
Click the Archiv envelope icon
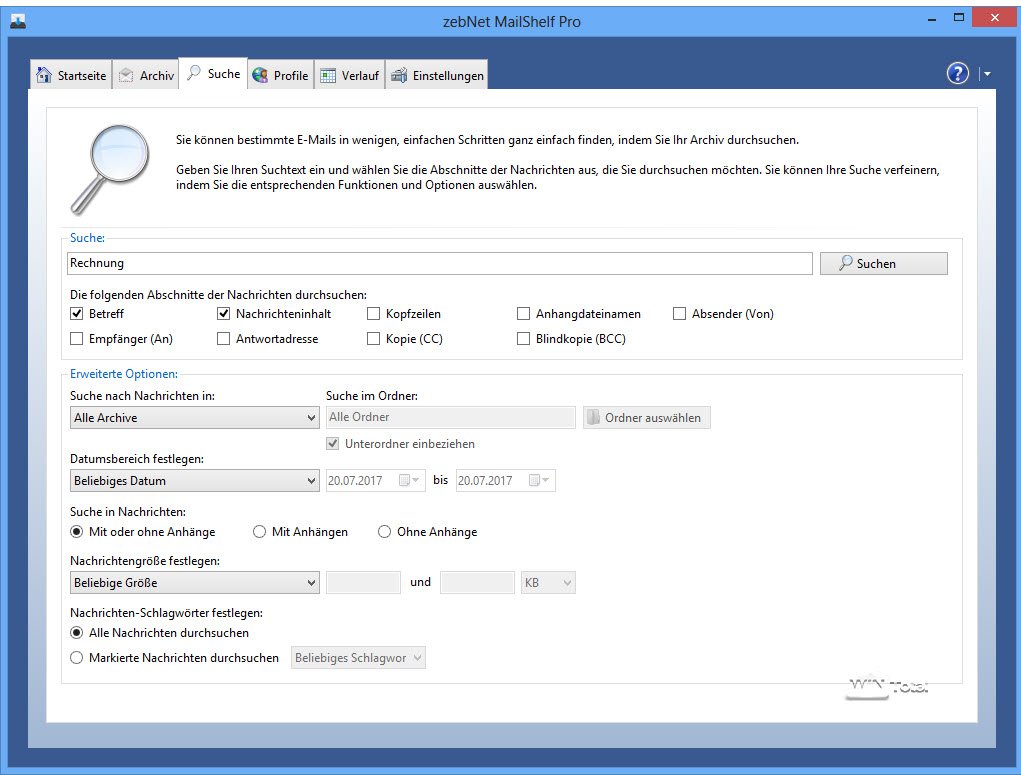(126, 76)
